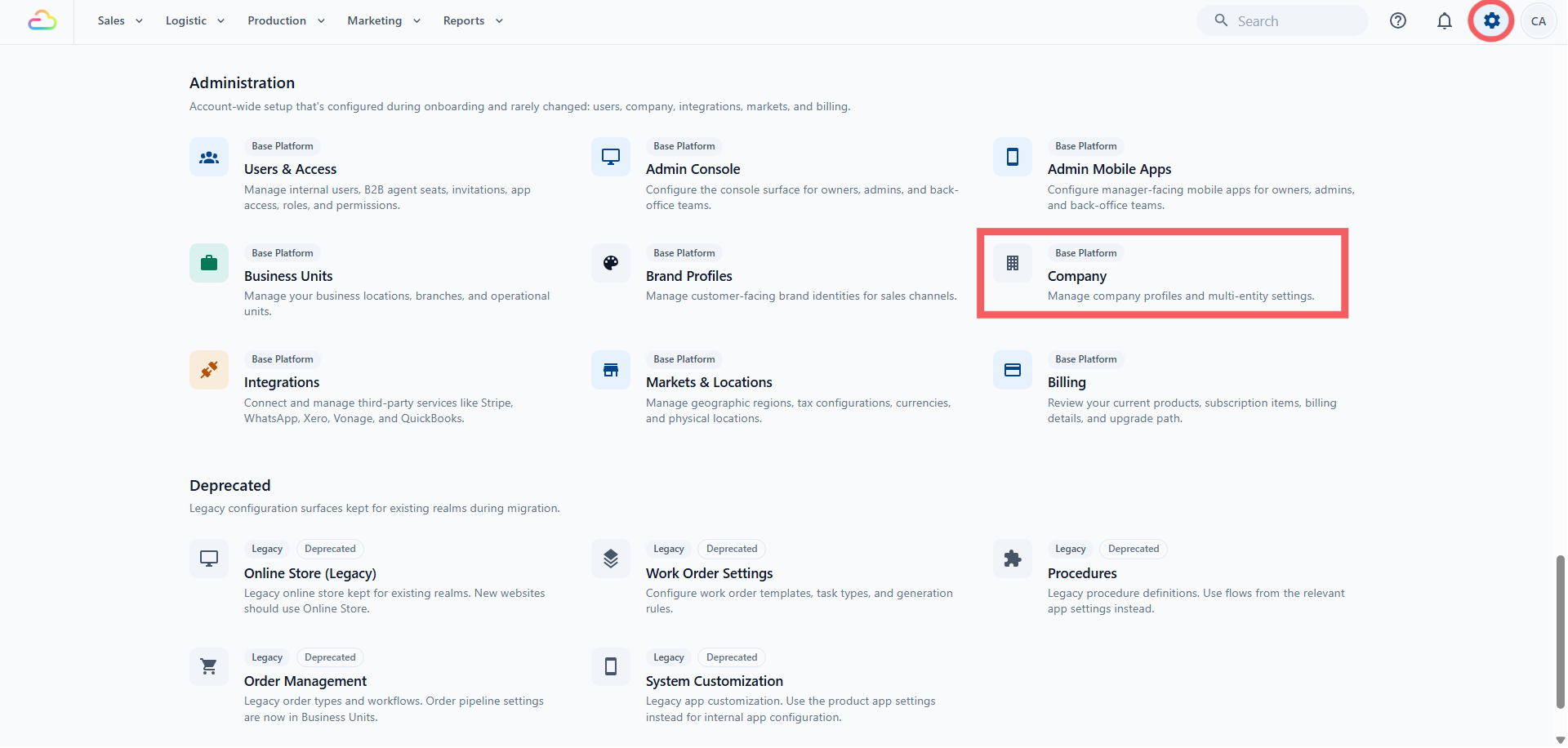Viewport: 1568px width, 748px height.
Task: Click the Base Platform tag above Billing
Action: pyautogui.click(x=1085, y=359)
